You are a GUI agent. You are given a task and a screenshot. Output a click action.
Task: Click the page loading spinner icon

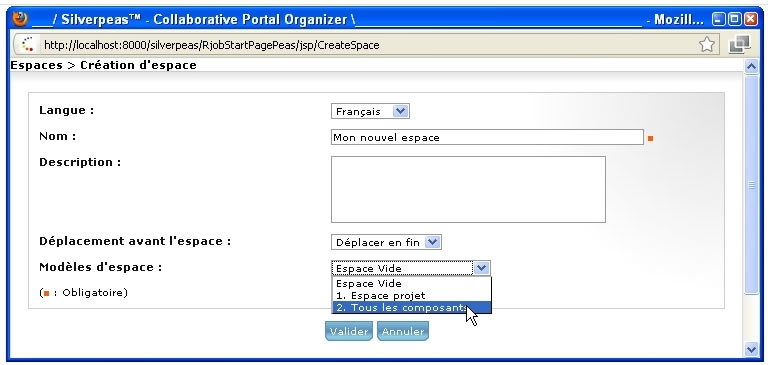click(x=27, y=44)
